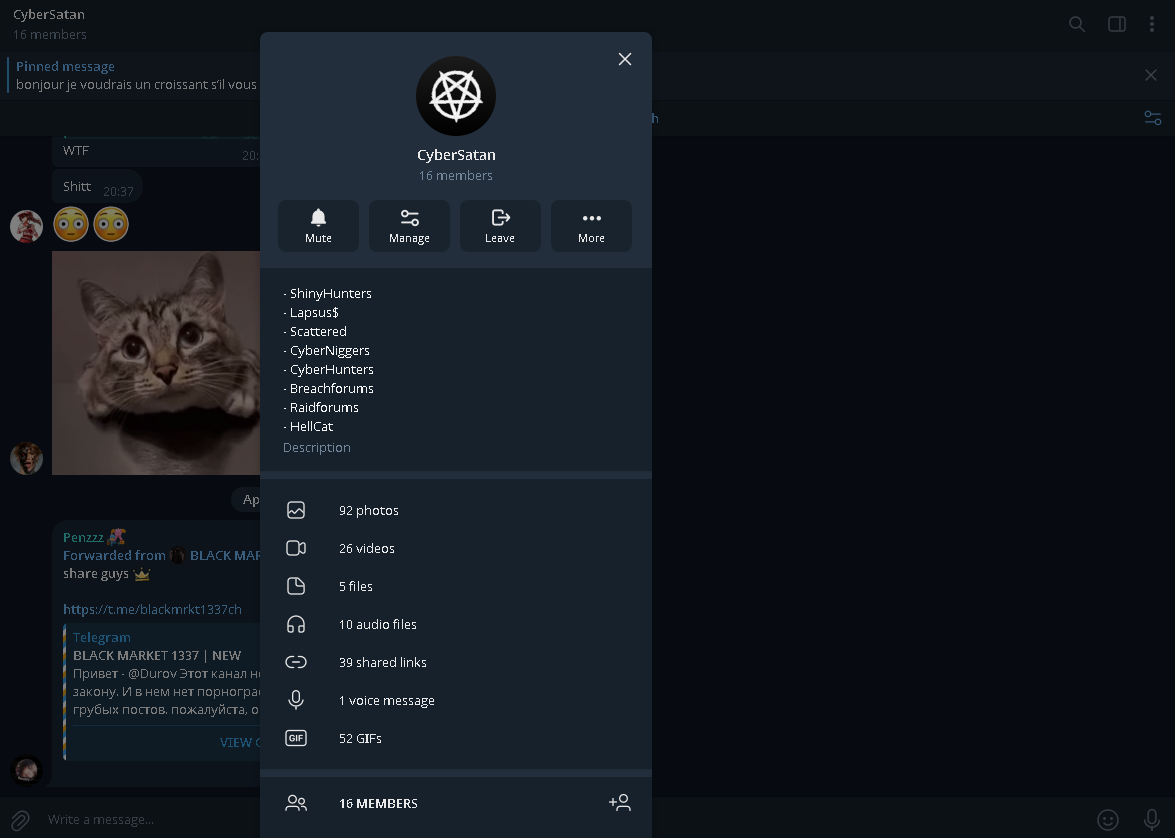Click the VIEW button in link preview
The width and height of the screenshot is (1175, 838).
point(240,742)
